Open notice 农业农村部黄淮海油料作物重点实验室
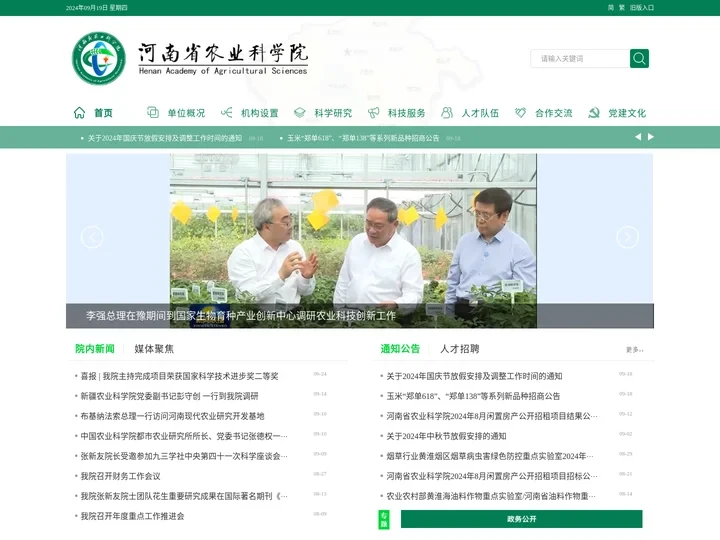Viewport: 720px width, 540px height. (x=491, y=496)
